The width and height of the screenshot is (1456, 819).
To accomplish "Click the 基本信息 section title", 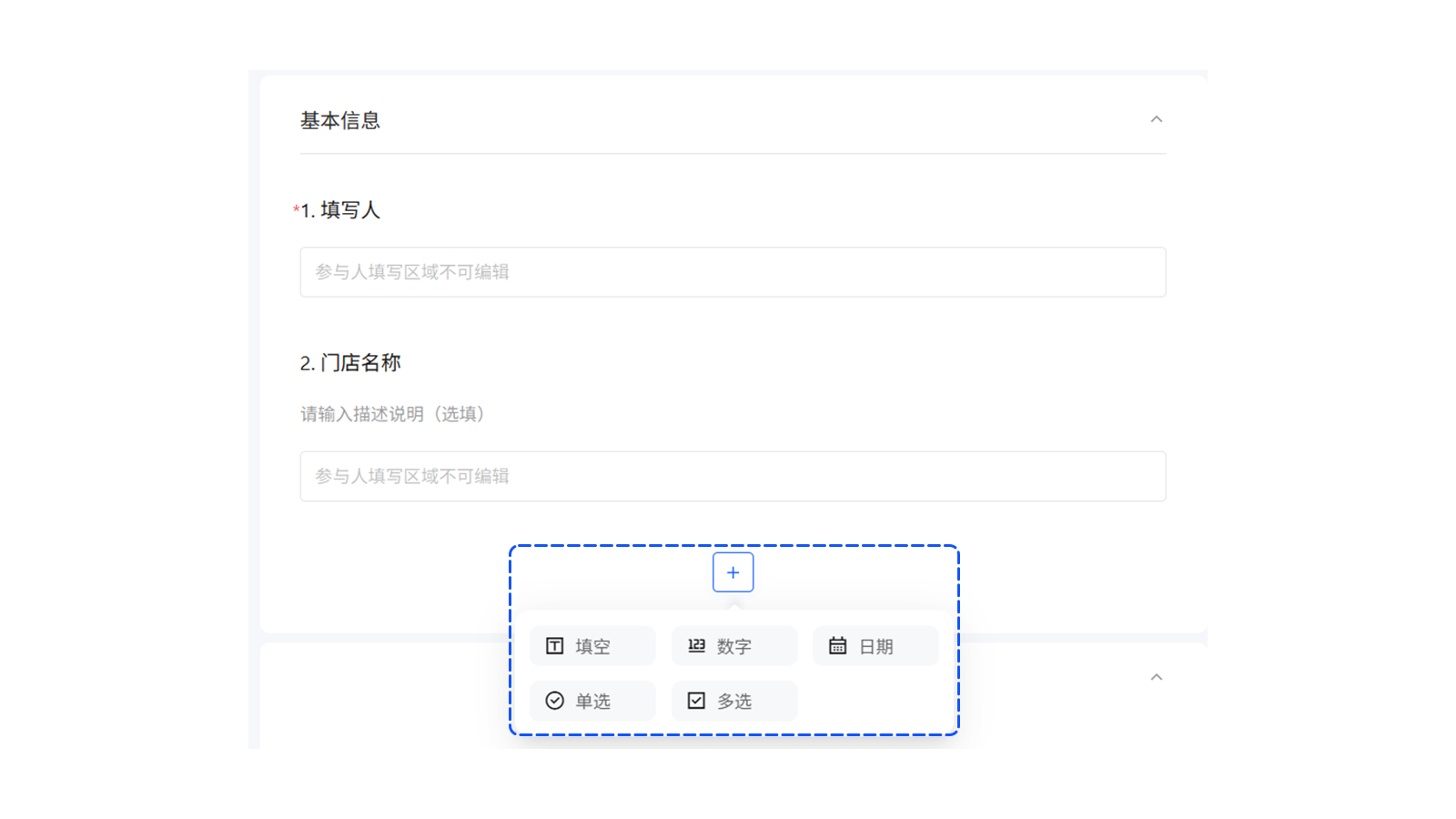I will coord(340,119).
